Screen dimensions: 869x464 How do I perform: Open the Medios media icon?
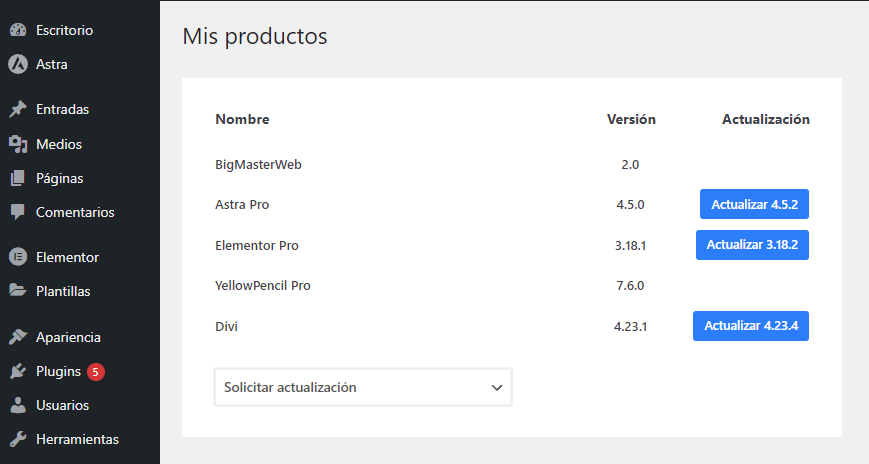click(x=18, y=144)
